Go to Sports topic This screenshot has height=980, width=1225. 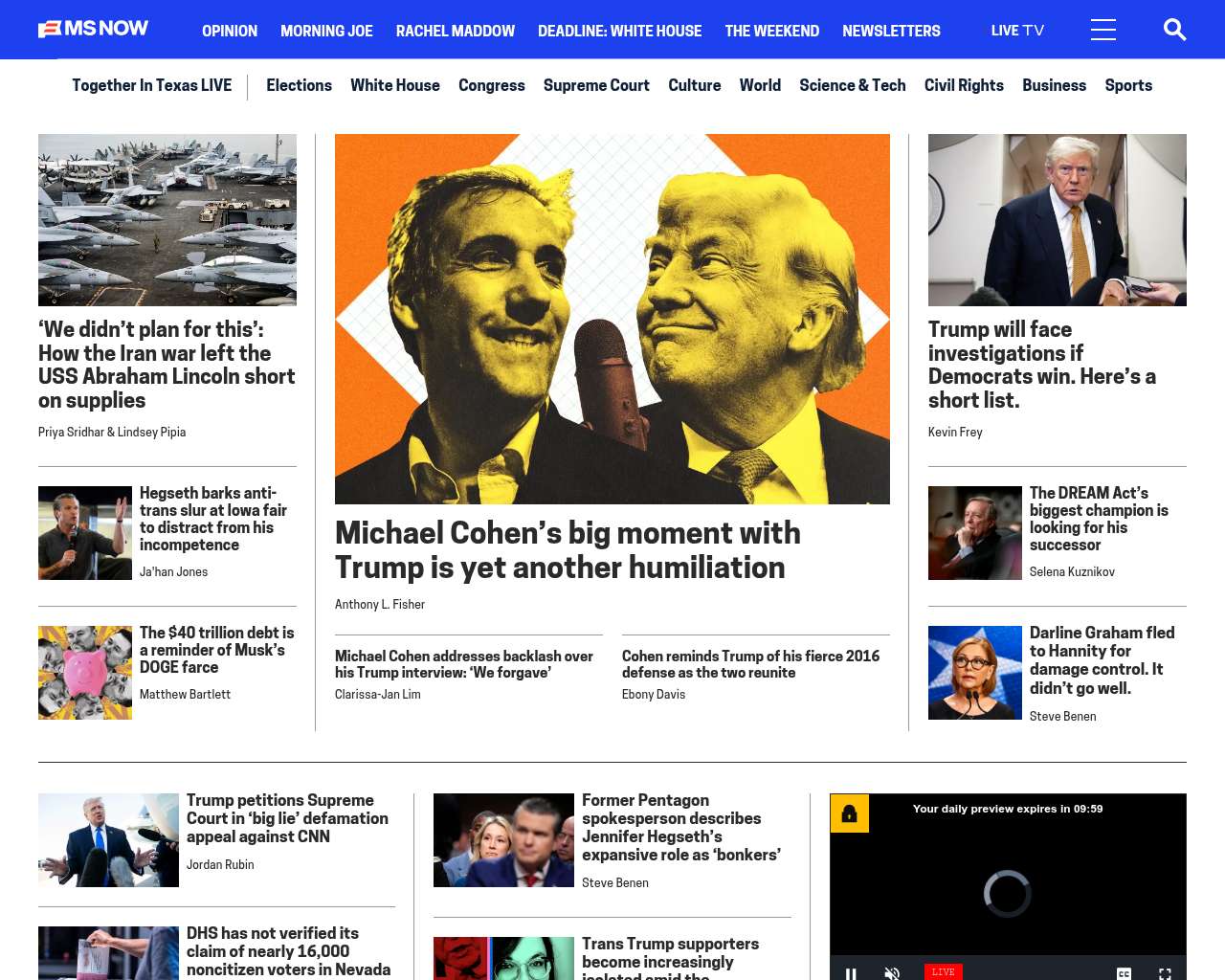(1128, 85)
